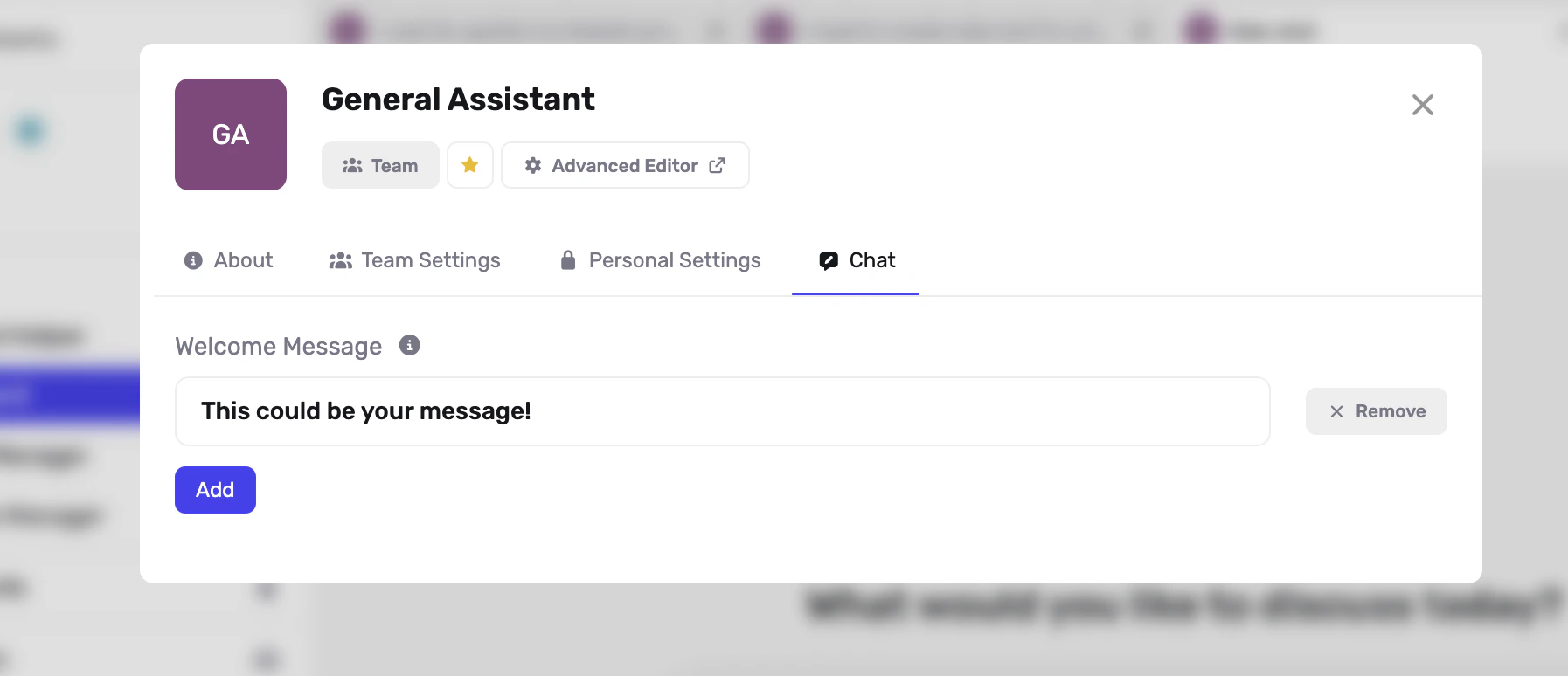Click the people icon on Team Settings
This screenshot has height=676, width=1568.
[x=340, y=259]
